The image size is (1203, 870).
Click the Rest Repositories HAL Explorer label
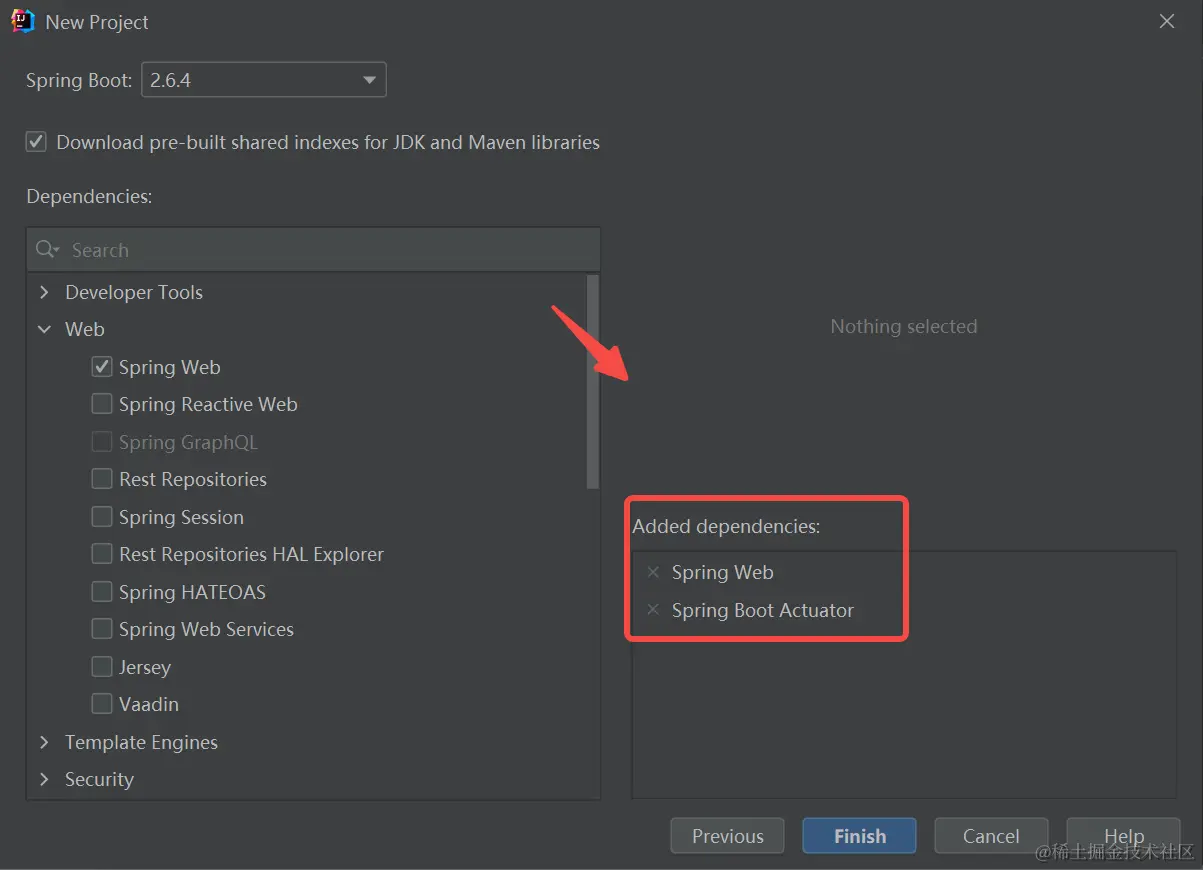click(x=251, y=554)
